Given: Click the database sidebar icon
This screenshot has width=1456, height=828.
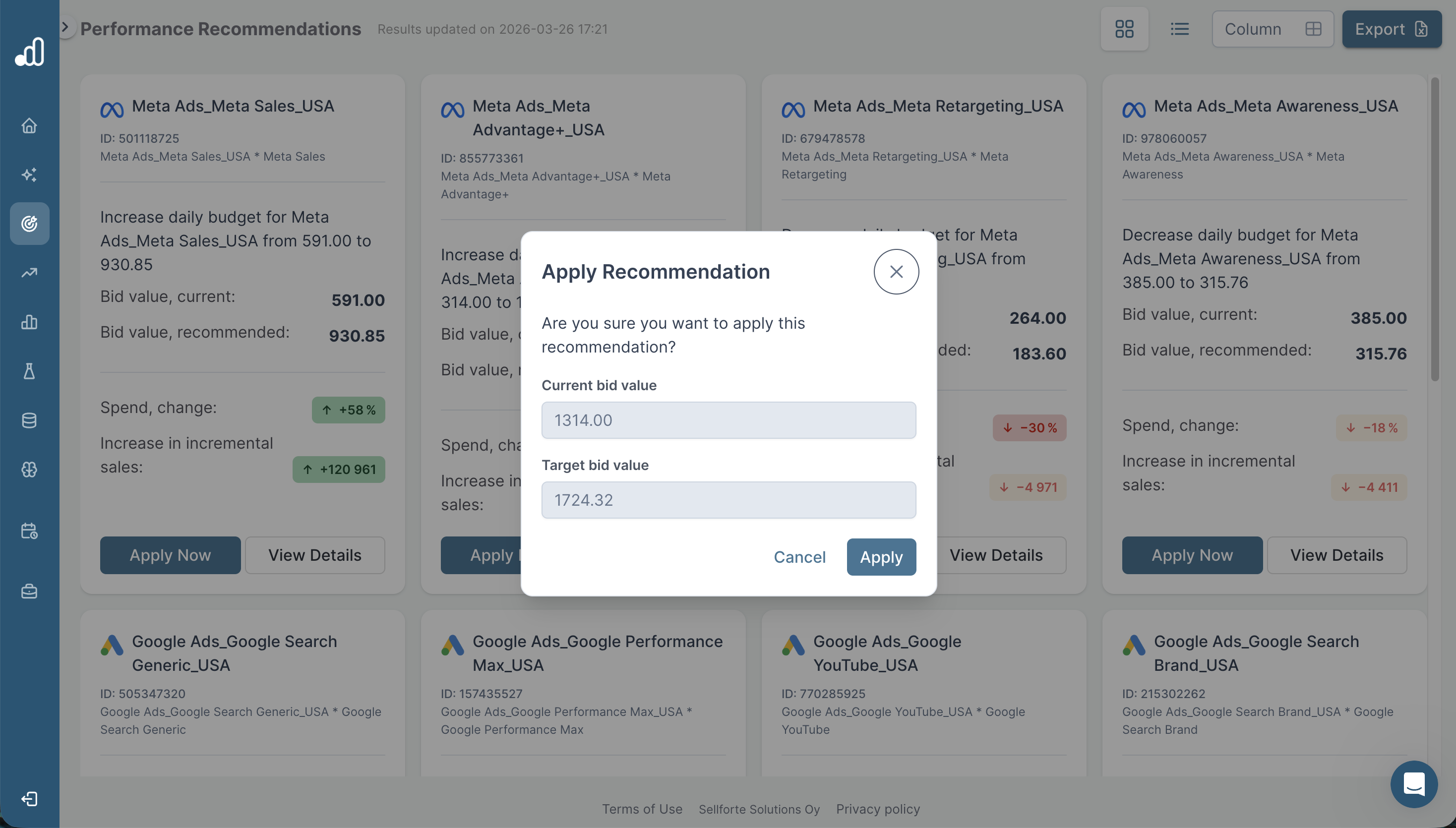Looking at the screenshot, I should [x=29, y=420].
